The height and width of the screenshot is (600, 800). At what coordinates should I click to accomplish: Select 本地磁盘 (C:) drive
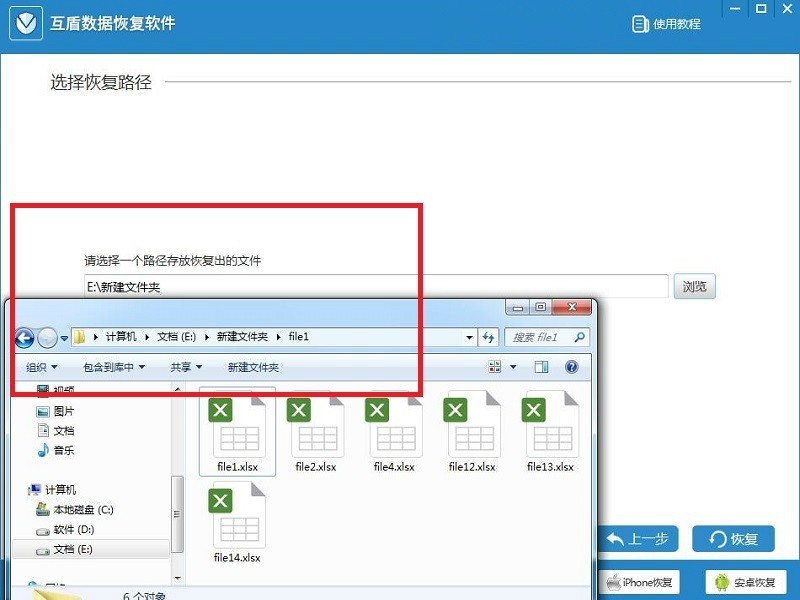point(75,509)
